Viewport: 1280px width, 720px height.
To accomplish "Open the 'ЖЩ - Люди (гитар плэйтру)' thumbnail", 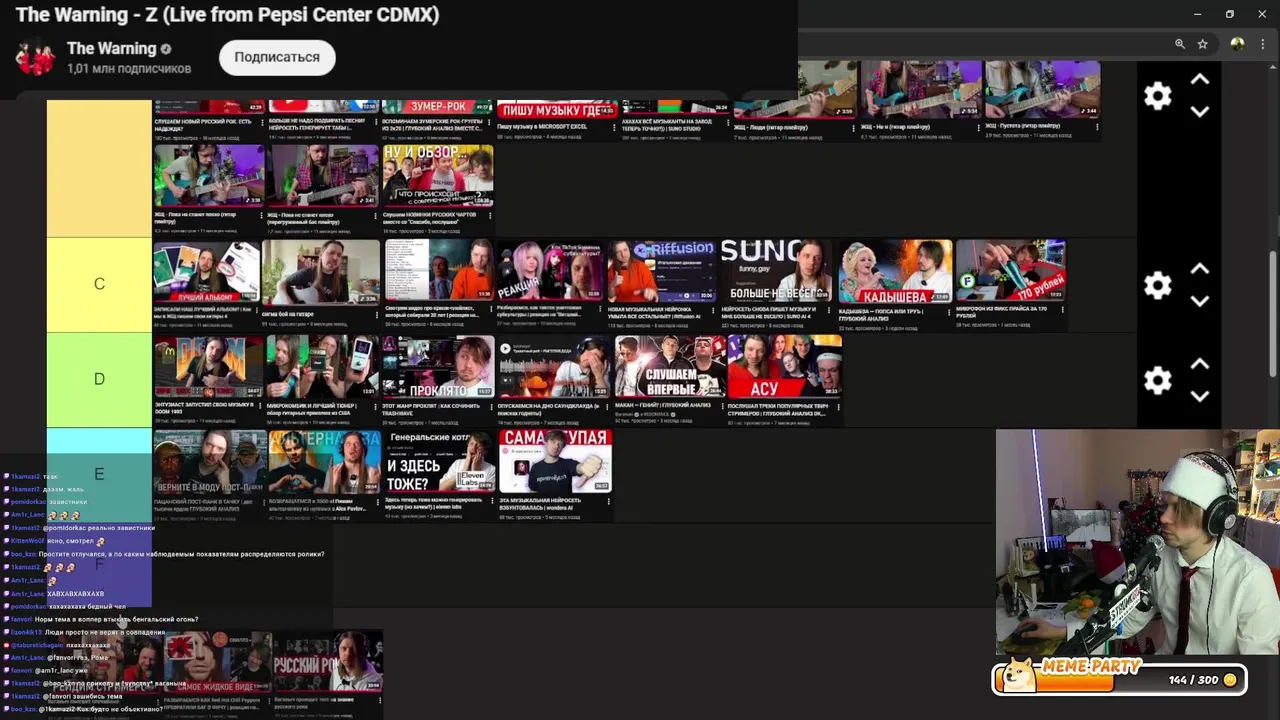I will point(795,90).
